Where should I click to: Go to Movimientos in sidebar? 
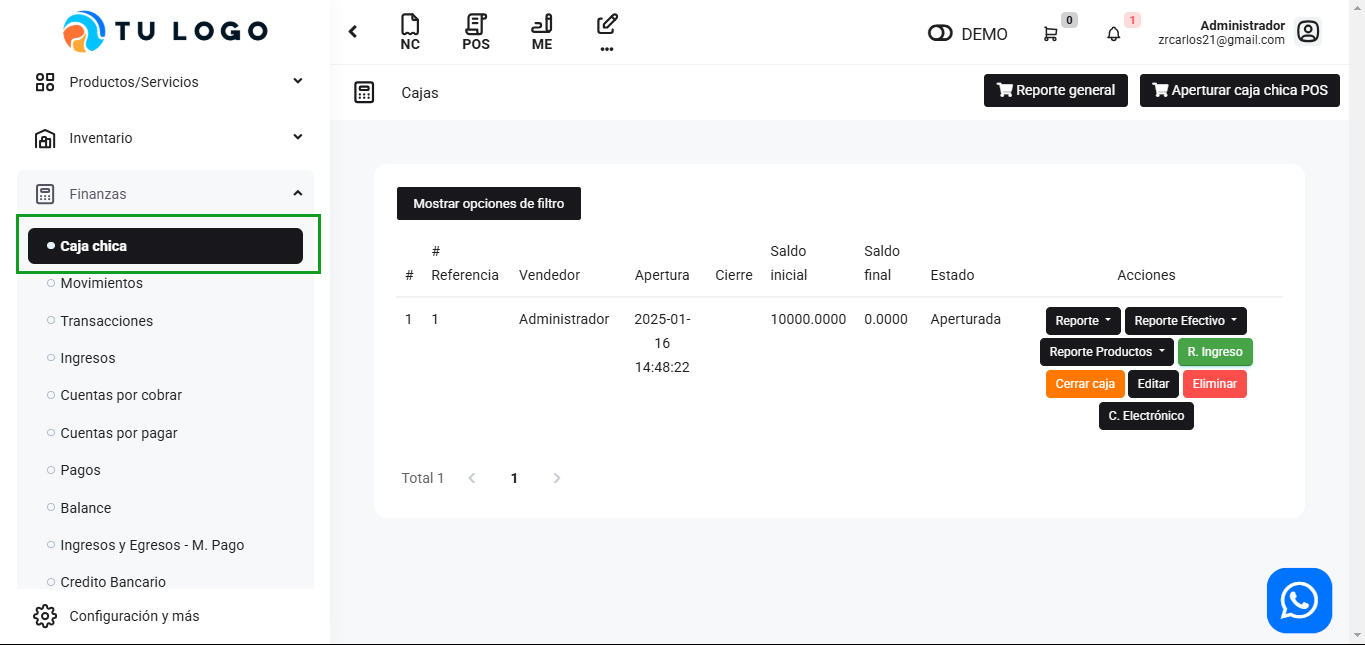[101, 283]
